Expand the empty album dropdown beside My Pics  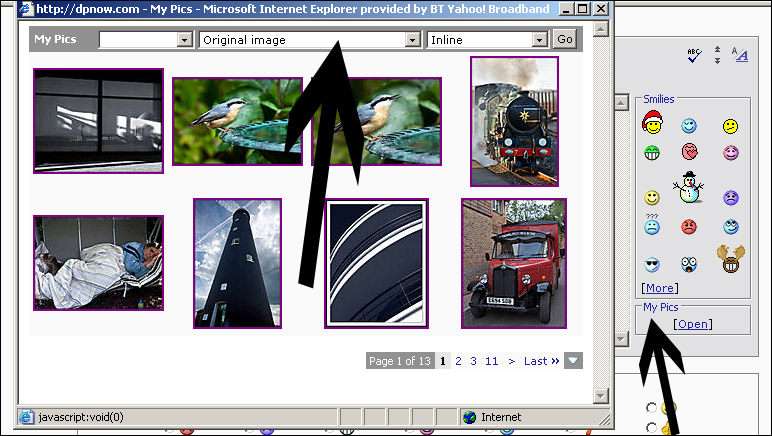coord(184,40)
